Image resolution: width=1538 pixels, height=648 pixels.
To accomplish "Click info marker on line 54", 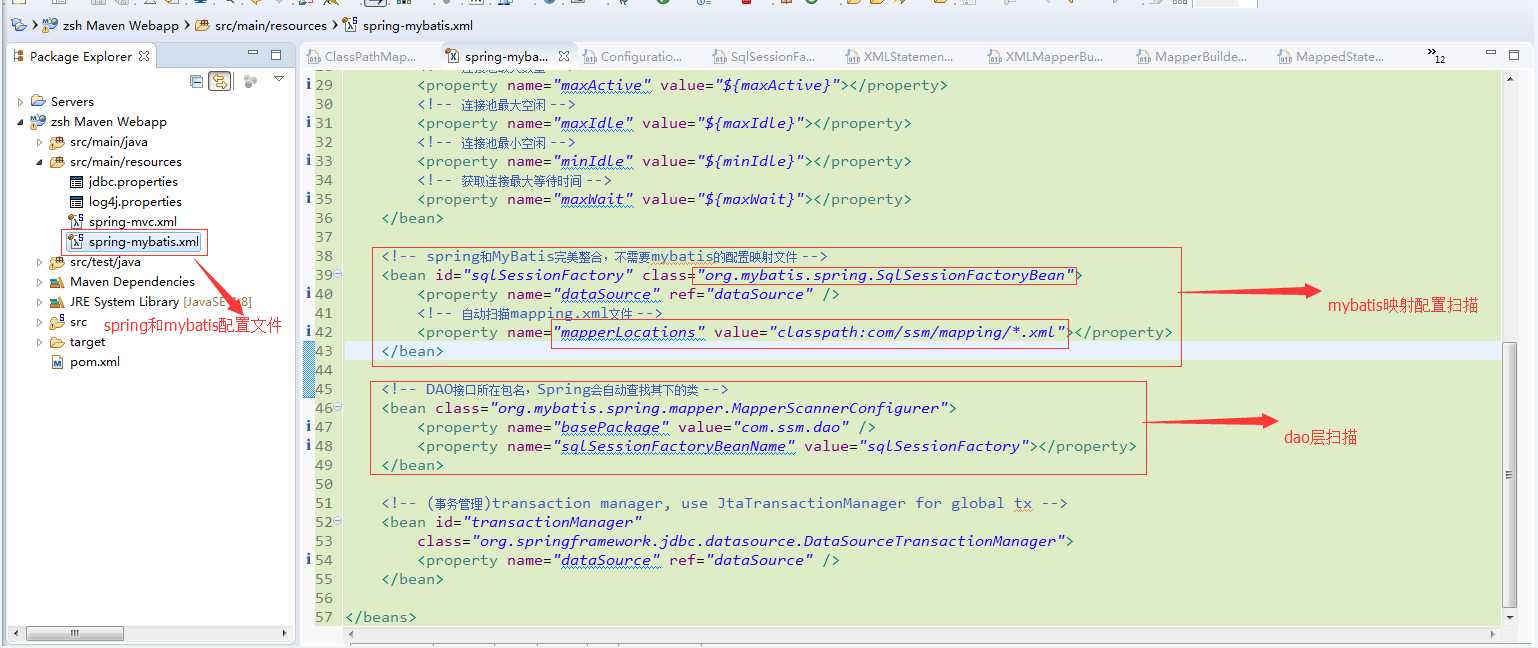I will point(308,560).
